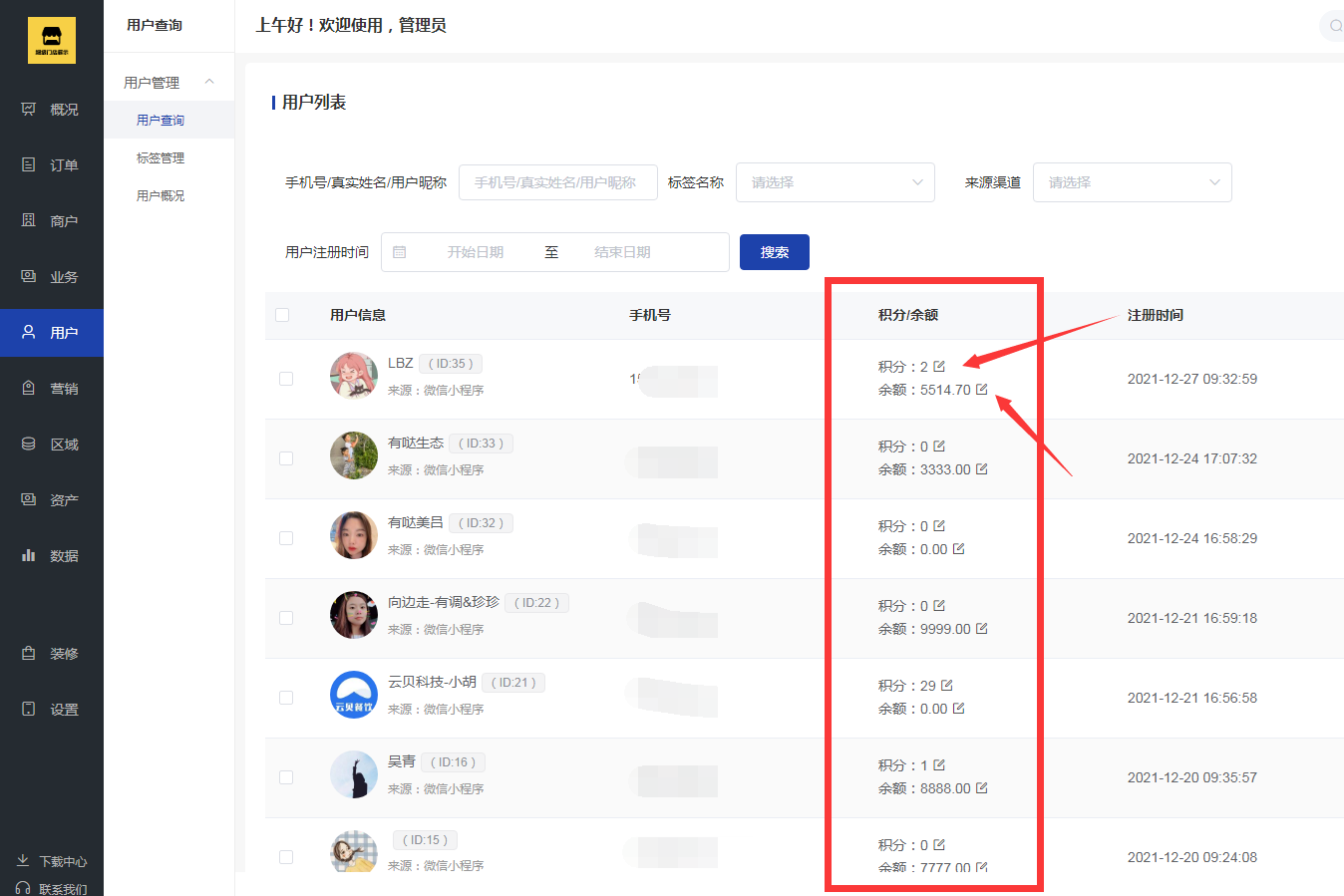
Task: Open the 来源渠道 dropdown
Action: 1133,182
